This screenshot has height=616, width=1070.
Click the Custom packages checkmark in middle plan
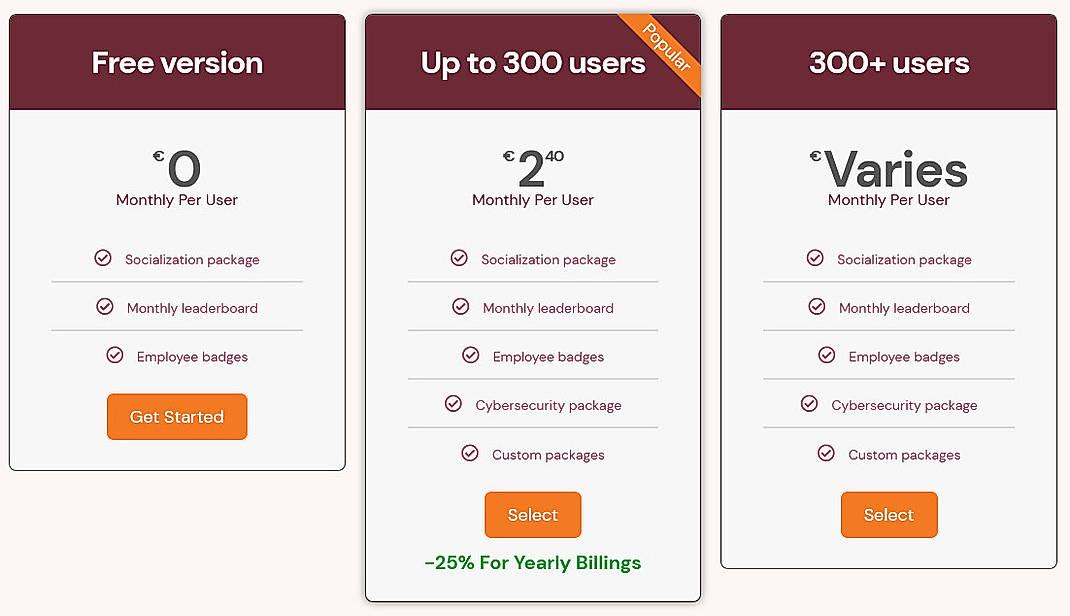470,453
